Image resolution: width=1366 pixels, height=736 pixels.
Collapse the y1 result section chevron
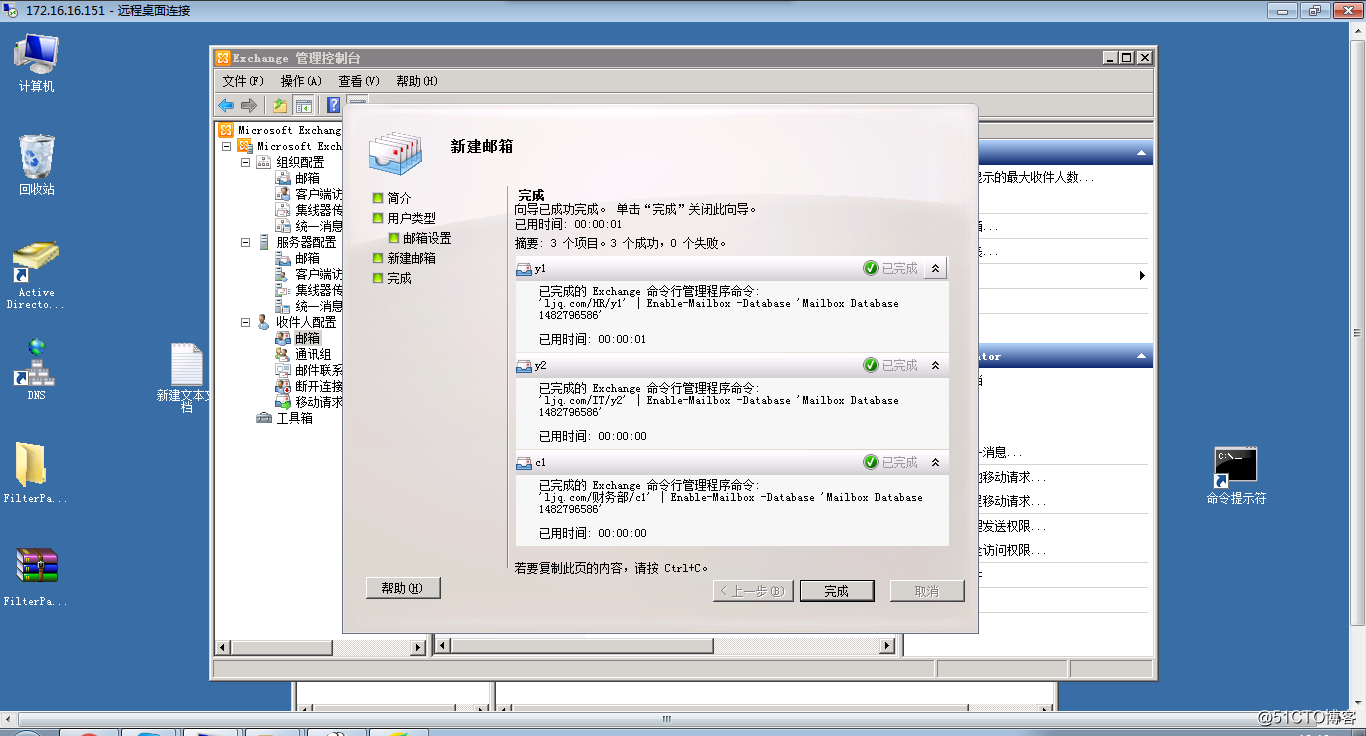pyautogui.click(x=935, y=268)
